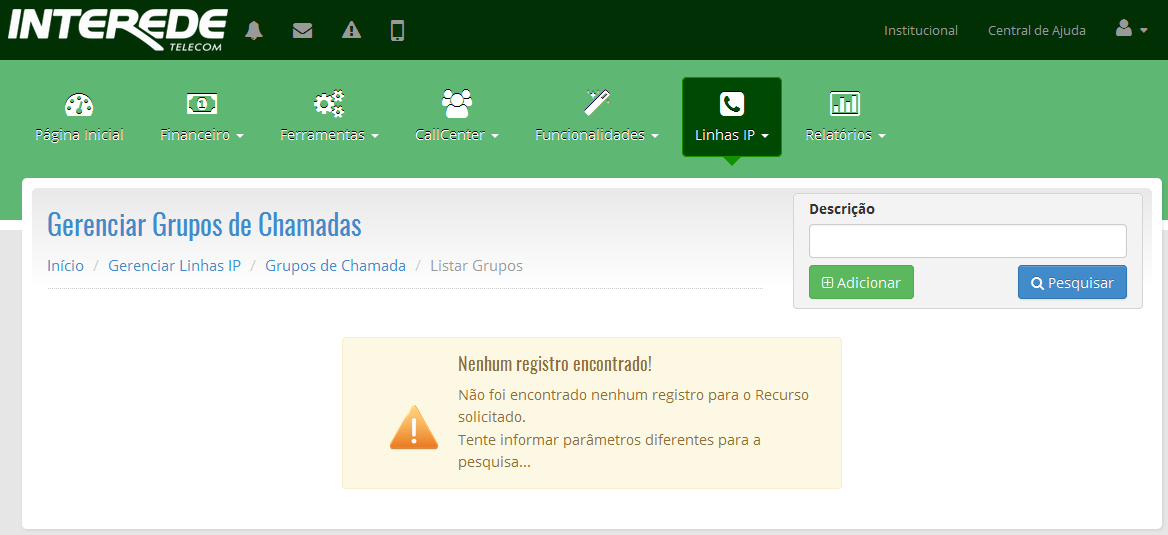
Task: Go to Gerenciar Linhas IP breadcrumb
Action: [174, 266]
